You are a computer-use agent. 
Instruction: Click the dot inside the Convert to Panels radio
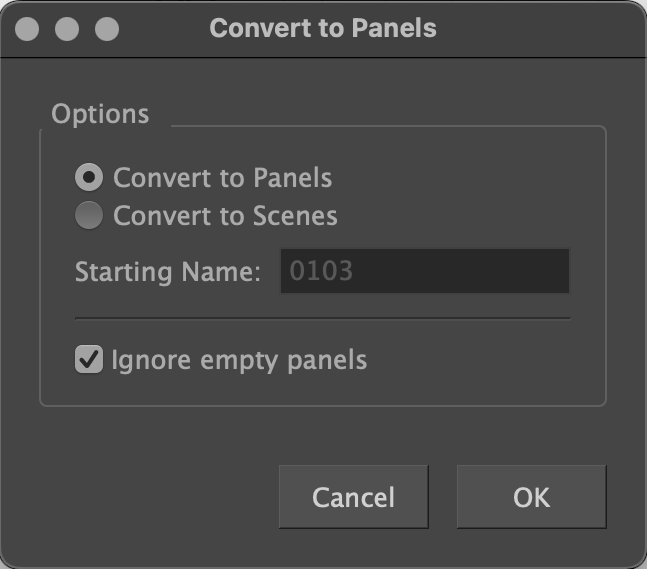click(90, 178)
